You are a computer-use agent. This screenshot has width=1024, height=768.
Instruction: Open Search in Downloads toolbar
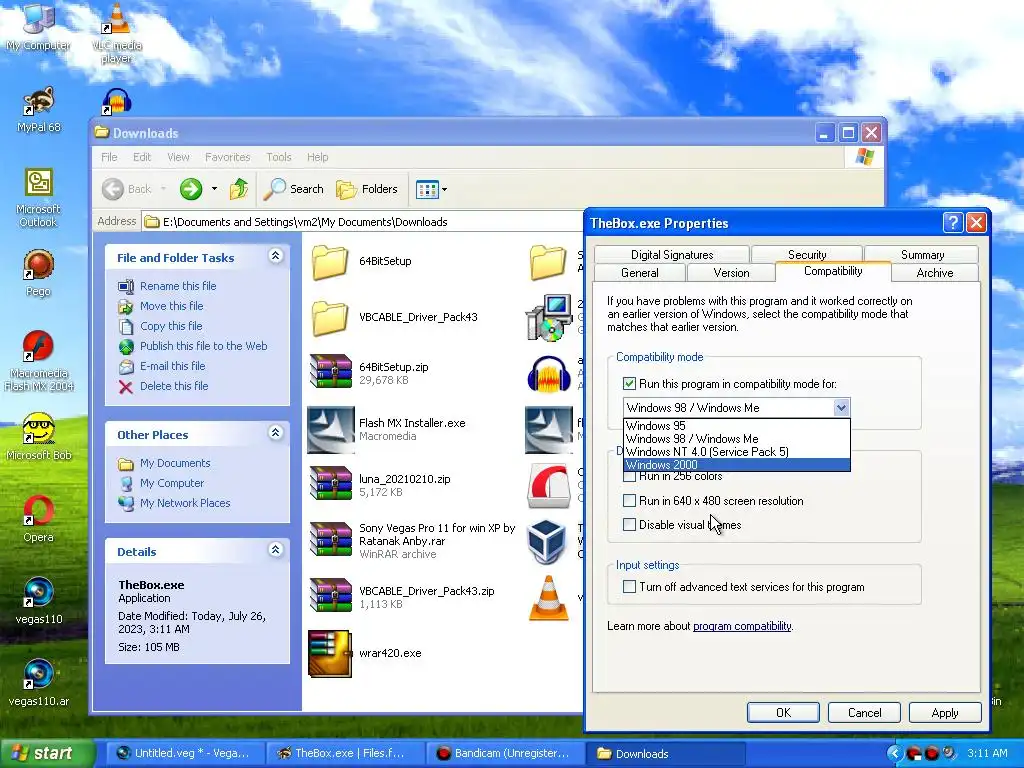[x=293, y=189]
